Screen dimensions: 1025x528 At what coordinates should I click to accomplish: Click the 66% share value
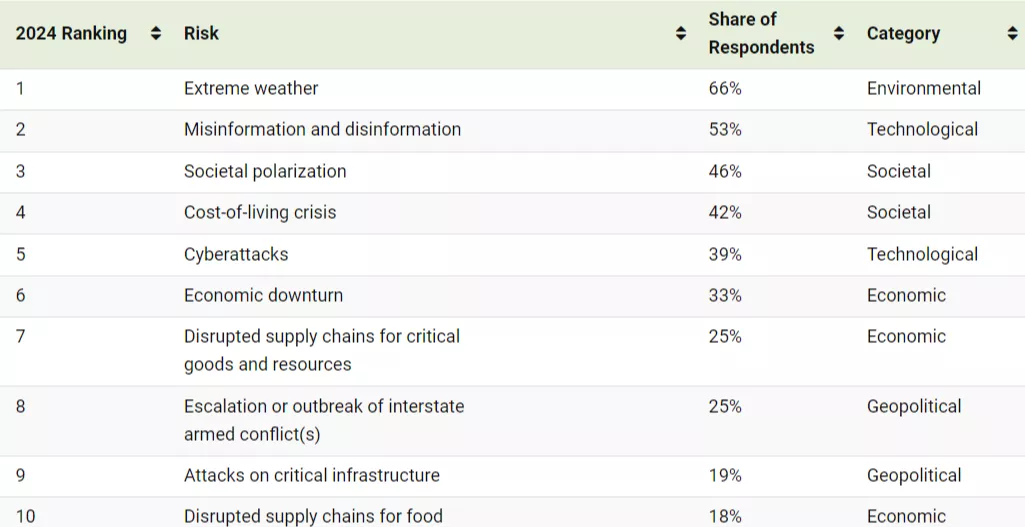(725, 89)
